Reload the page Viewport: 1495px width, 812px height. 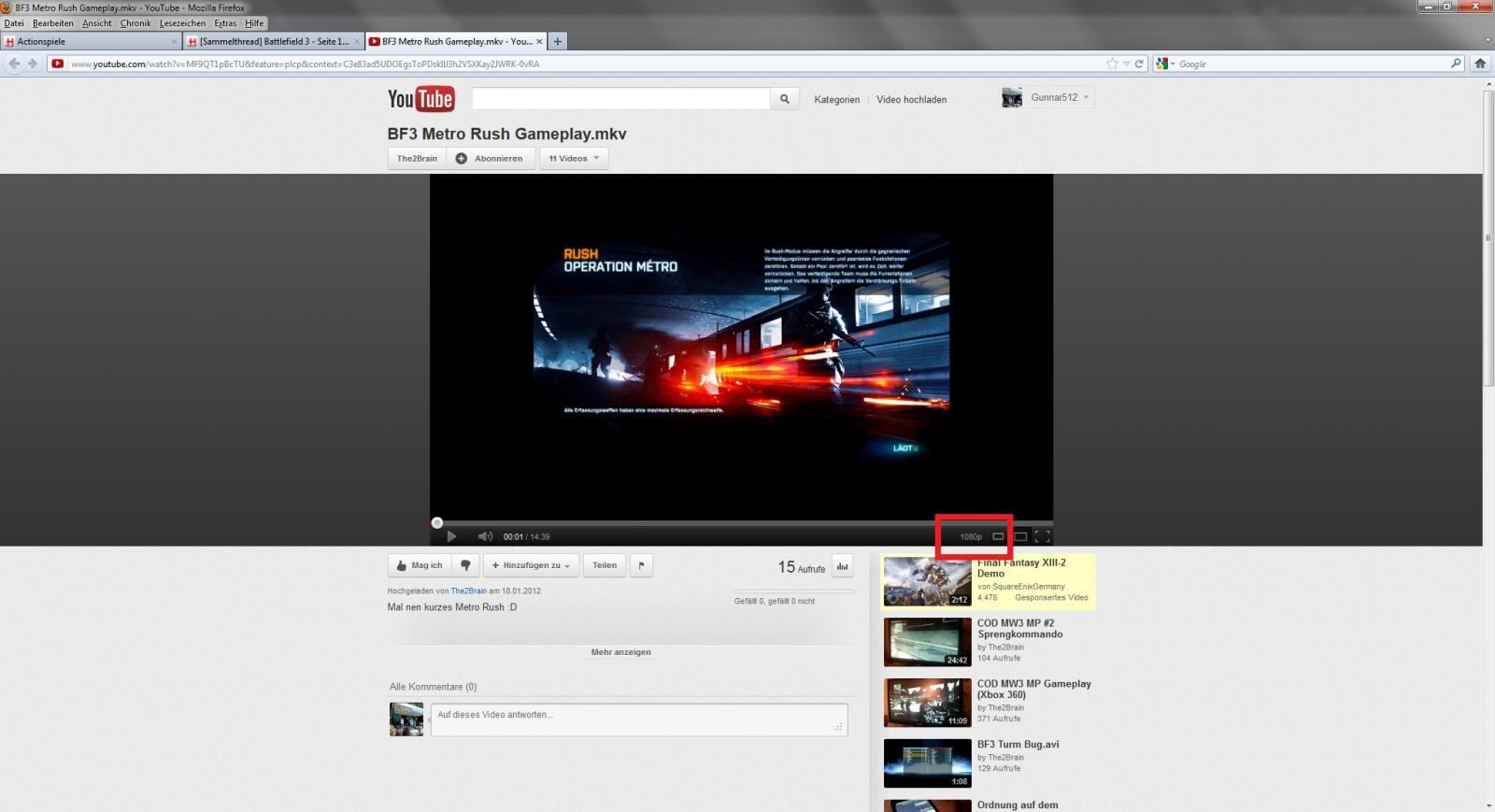pyautogui.click(x=1139, y=64)
